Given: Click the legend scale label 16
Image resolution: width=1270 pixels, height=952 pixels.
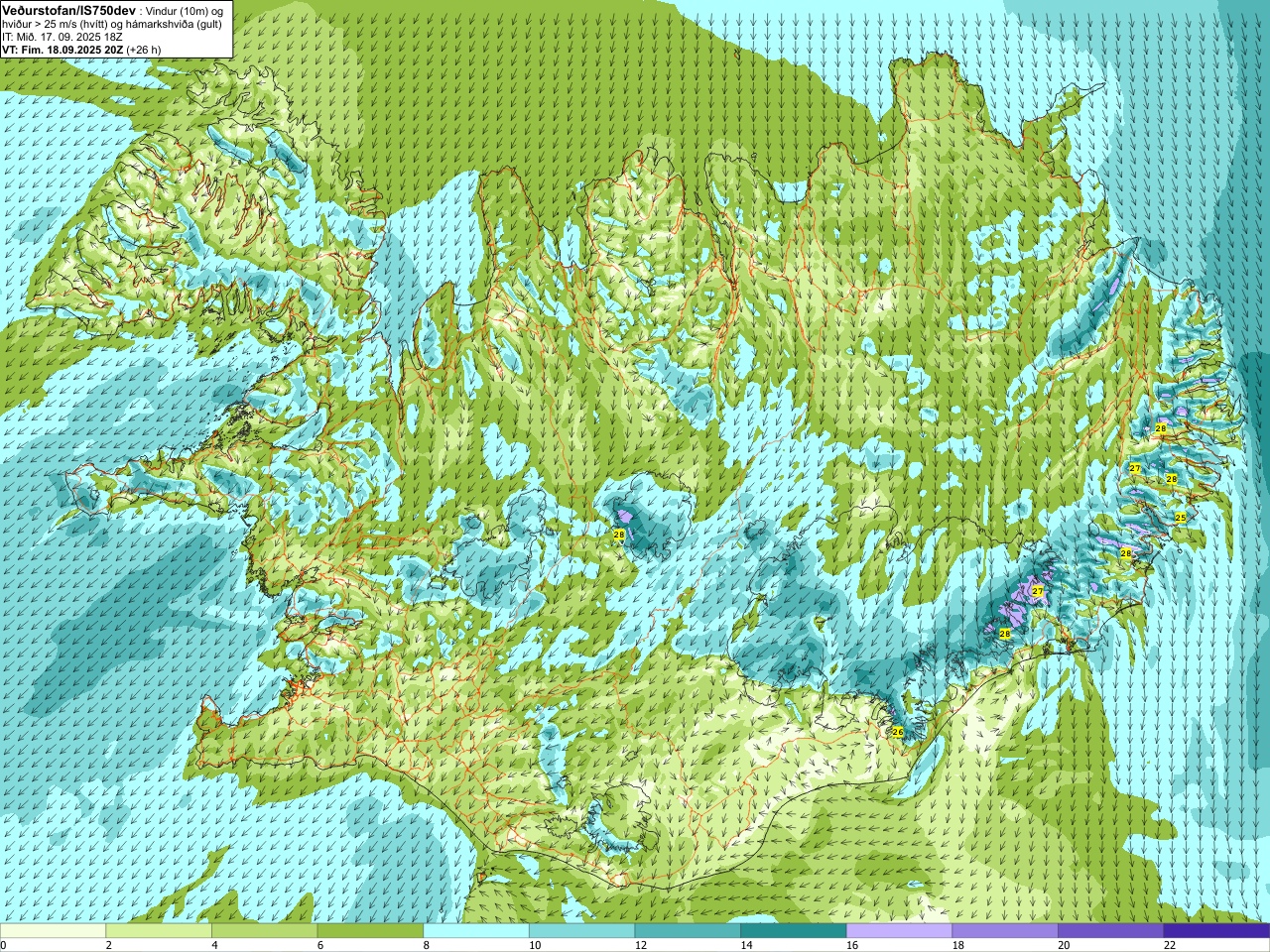Looking at the screenshot, I should [852, 945].
